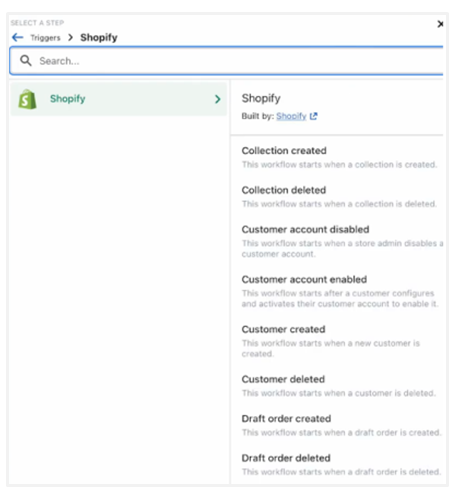The image size is (456, 498).
Task: Close the Select a Step panel
Action: [440, 24]
